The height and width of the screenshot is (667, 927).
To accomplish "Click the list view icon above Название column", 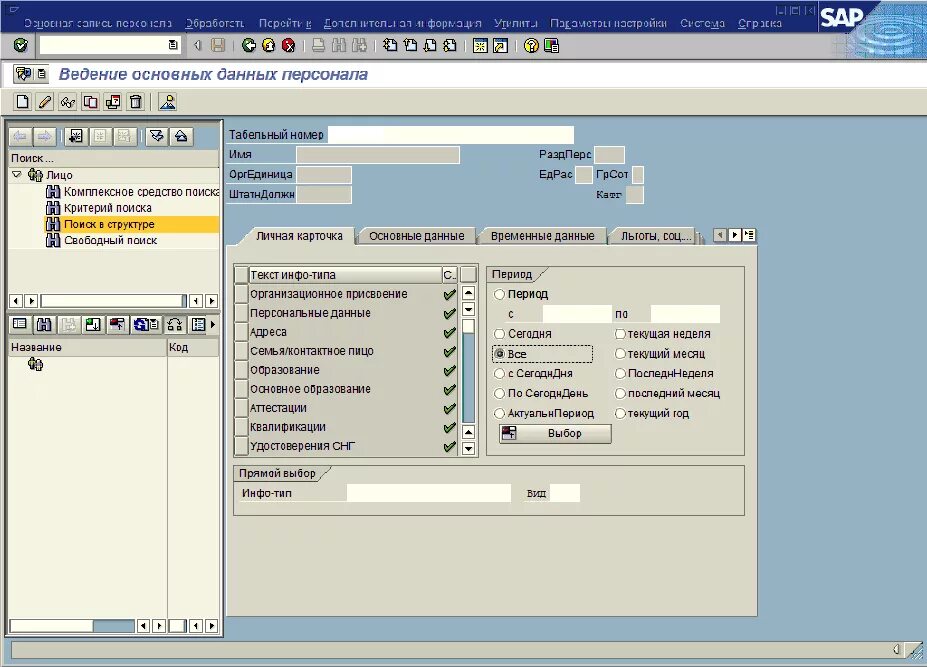I will (20, 324).
